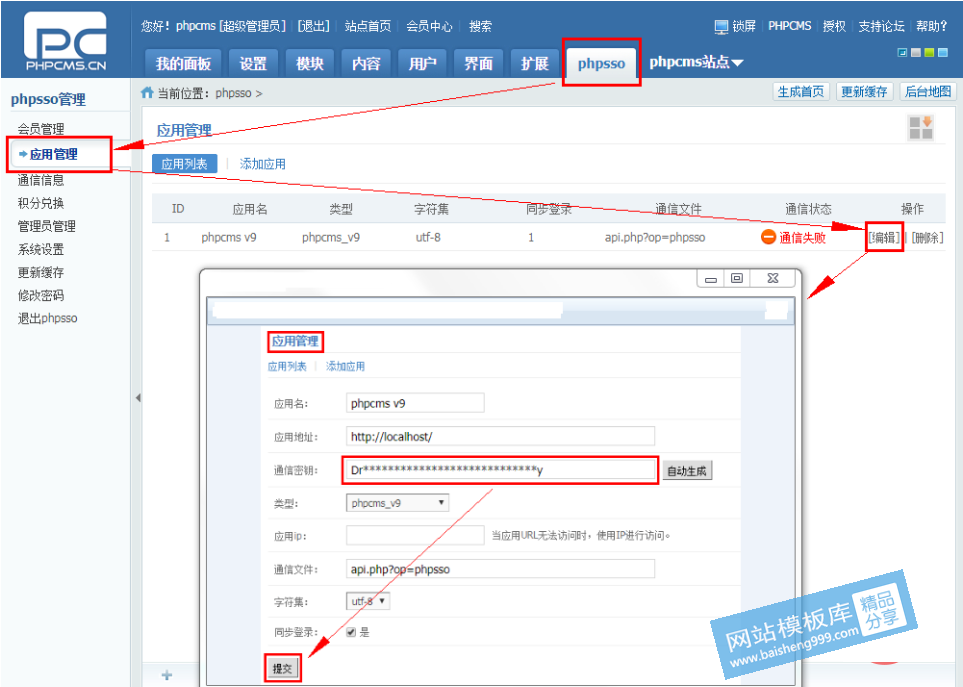The height and width of the screenshot is (687, 963).
Task: Open the quick panel grid icon
Action: click(921, 128)
